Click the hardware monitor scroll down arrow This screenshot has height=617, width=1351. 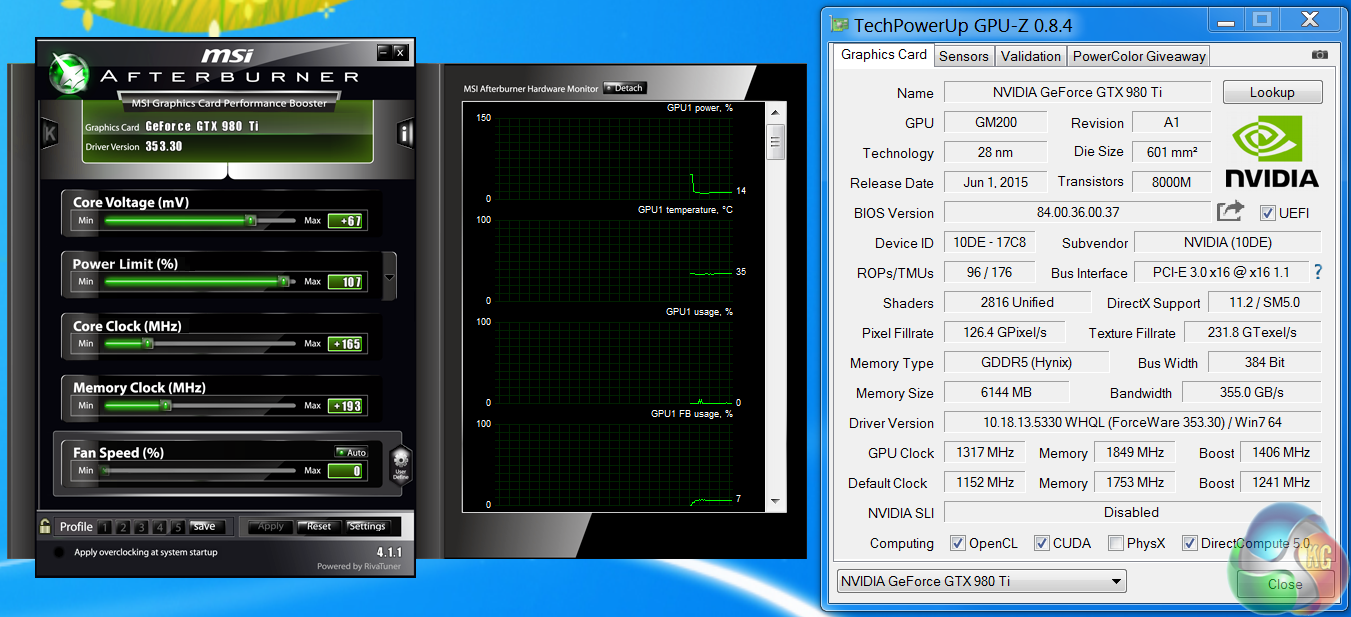pyautogui.click(x=775, y=501)
